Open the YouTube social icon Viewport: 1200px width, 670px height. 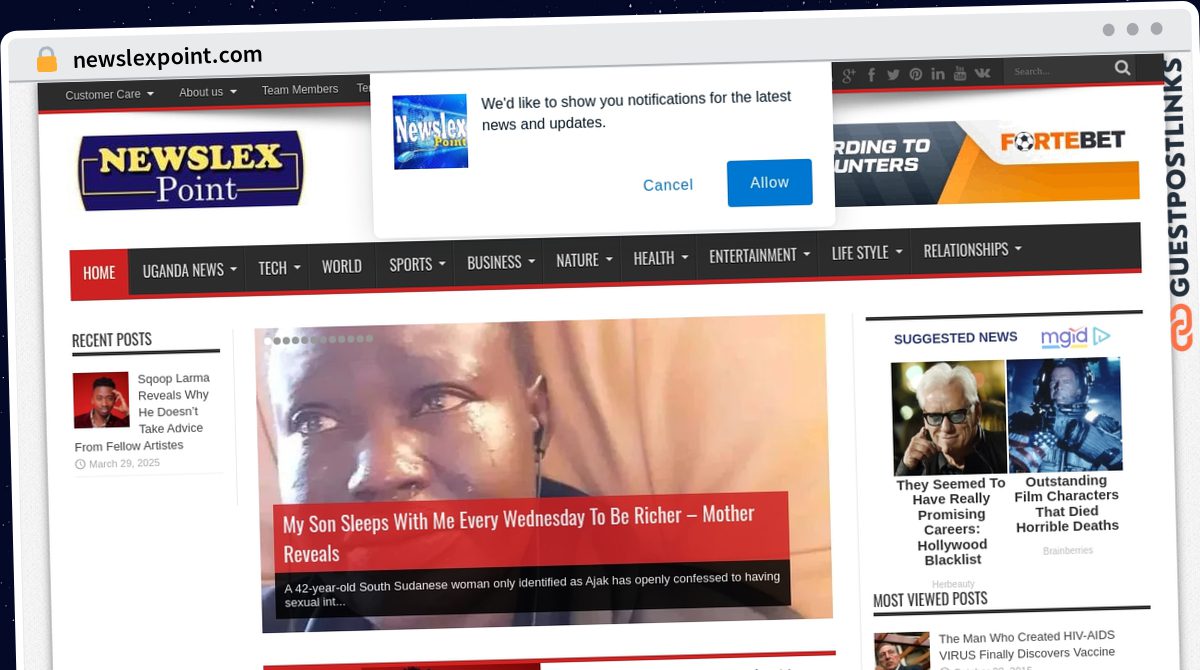point(960,73)
